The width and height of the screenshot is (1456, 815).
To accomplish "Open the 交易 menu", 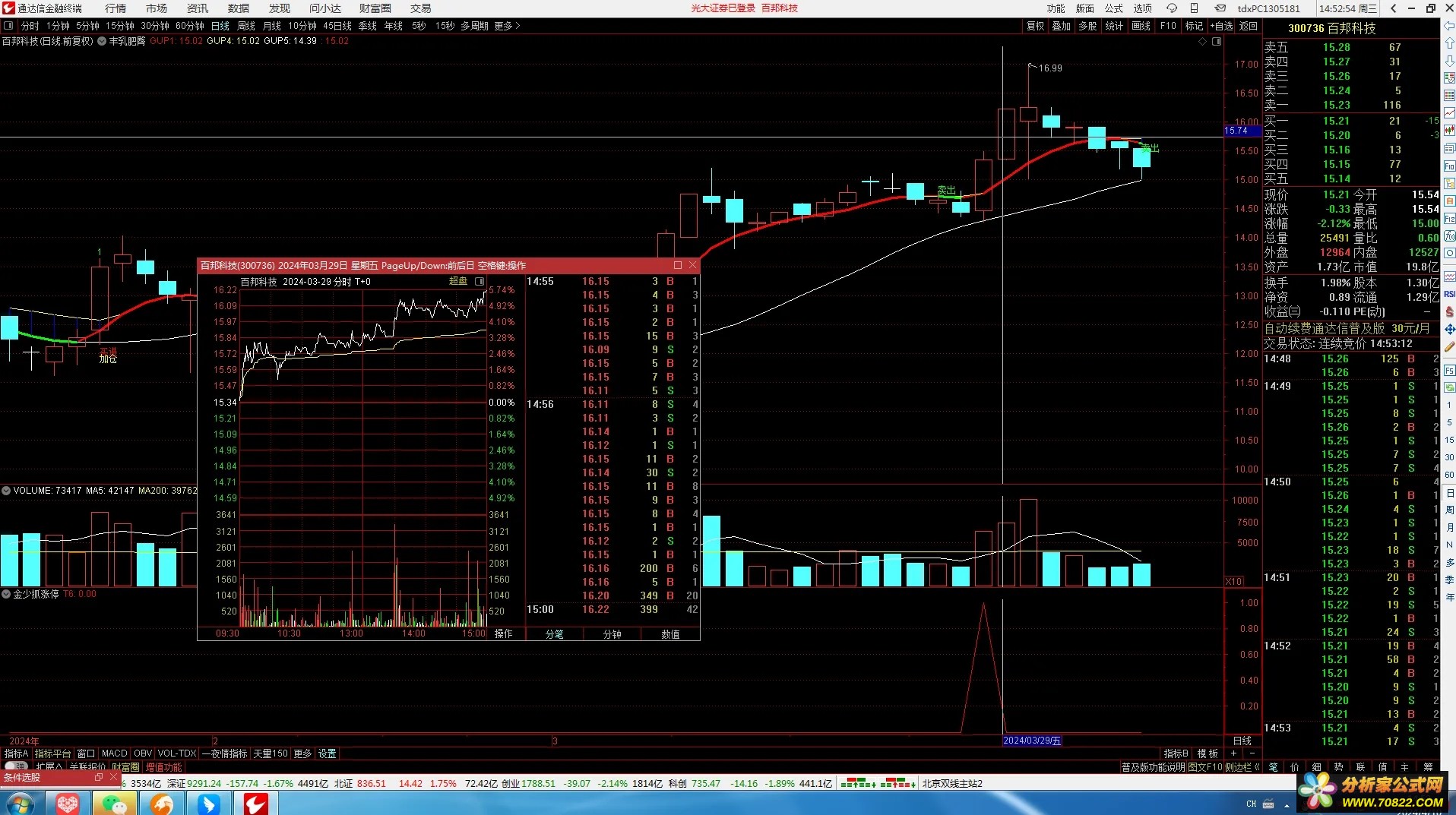I will tap(420, 8).
